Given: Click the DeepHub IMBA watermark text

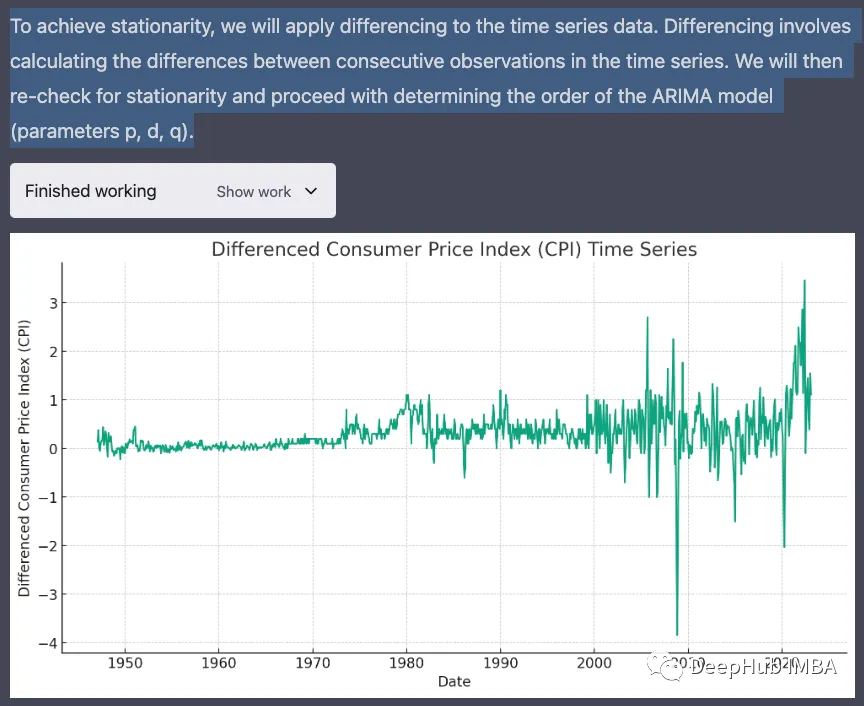Looking at the screenshot, I should point(766,667).
